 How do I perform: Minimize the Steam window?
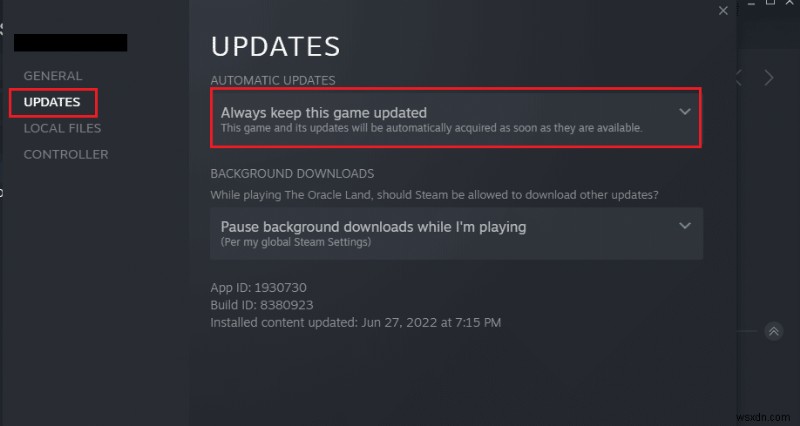point(752,2)
